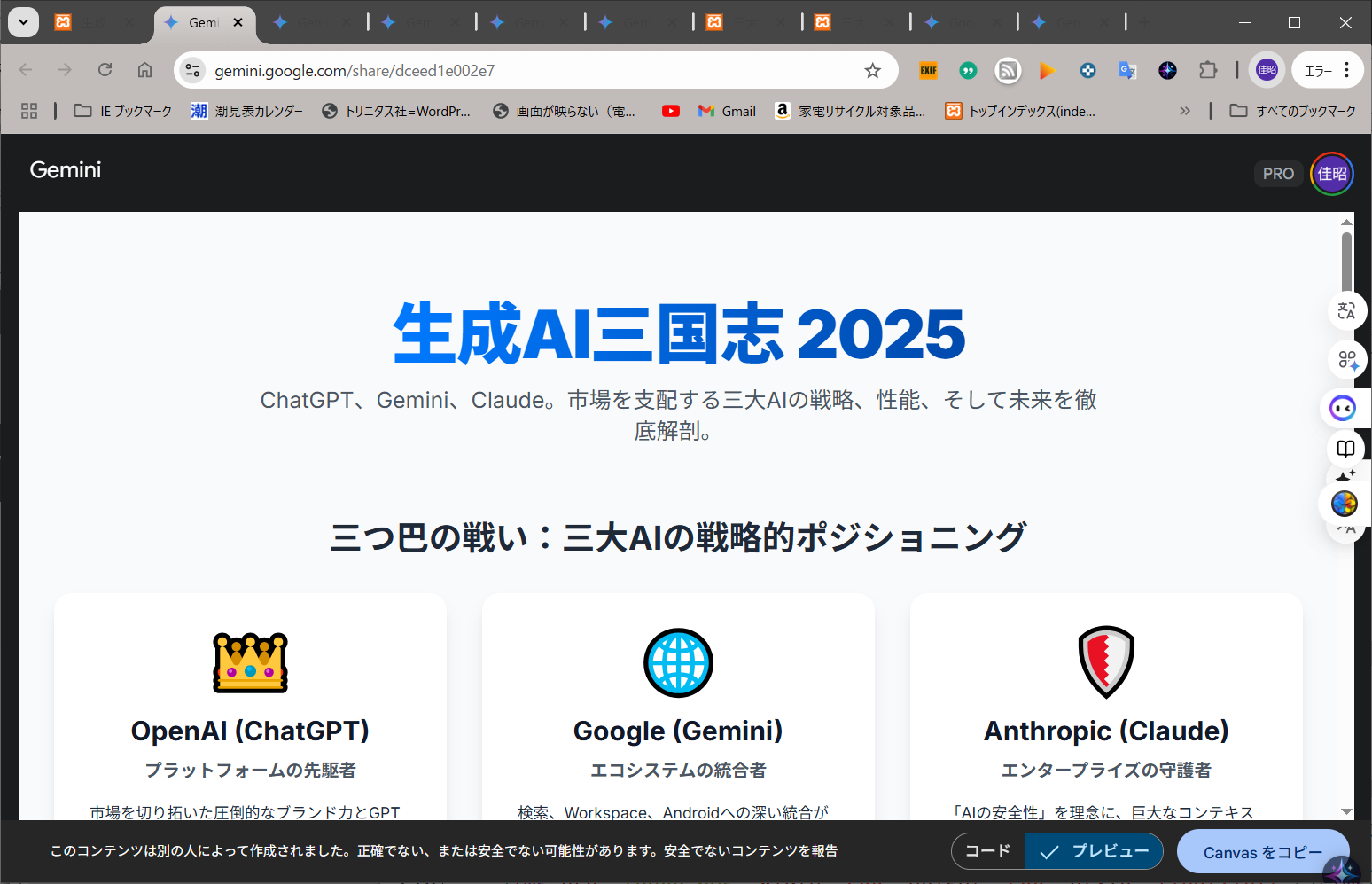Click the PRO badge
The height and width of the screenshot is (884, 1372).
pos(1278,174)
